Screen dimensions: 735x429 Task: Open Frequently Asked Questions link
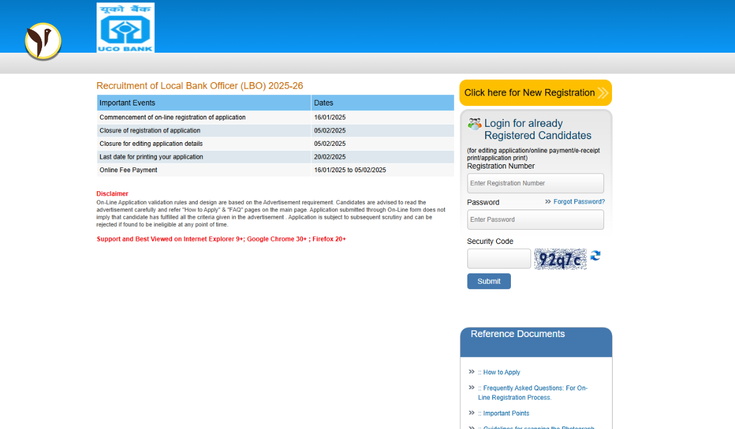pos(532,393)
